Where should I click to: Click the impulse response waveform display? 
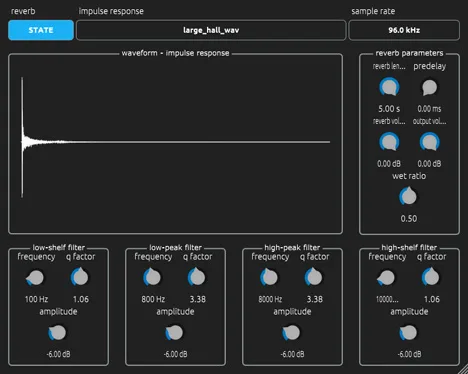click(175, 143)
